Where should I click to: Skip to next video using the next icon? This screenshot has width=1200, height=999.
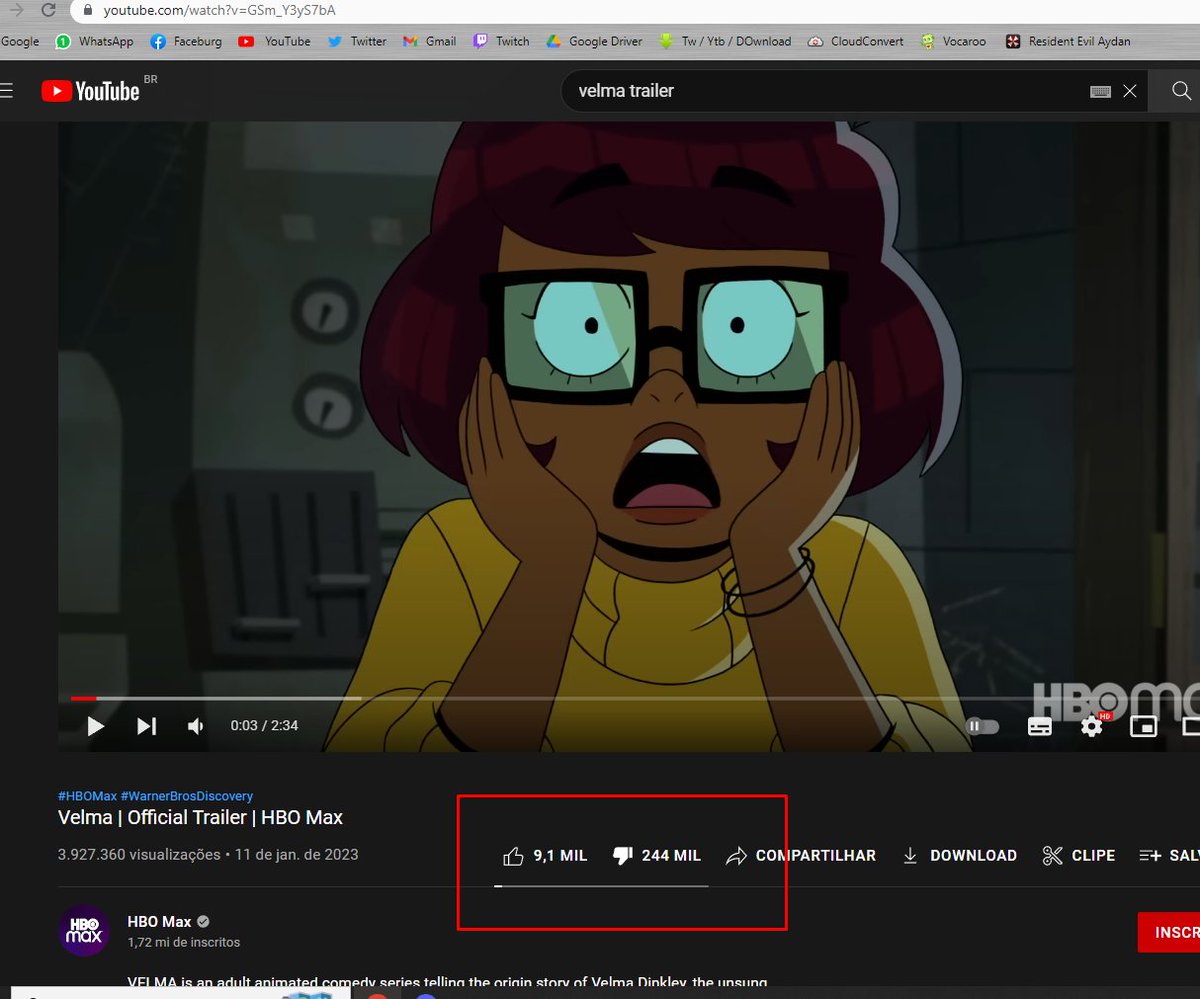click(x=146, y=726)
